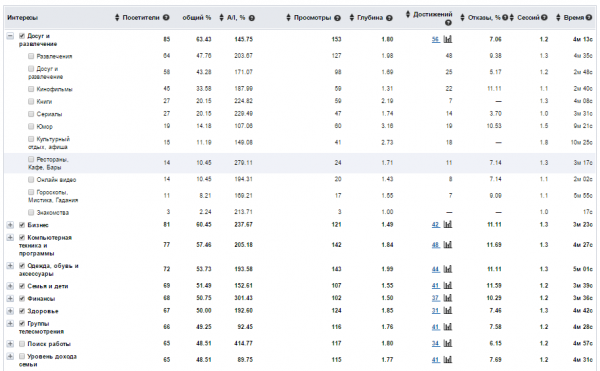Sort table by Время column
This screenshot has height=371, width=600.
pos(558,18)
